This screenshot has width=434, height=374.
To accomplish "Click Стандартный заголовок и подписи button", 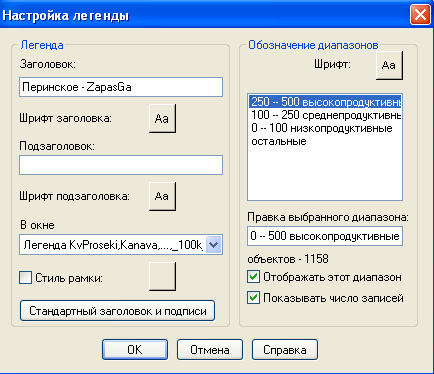I will [117, 311].
